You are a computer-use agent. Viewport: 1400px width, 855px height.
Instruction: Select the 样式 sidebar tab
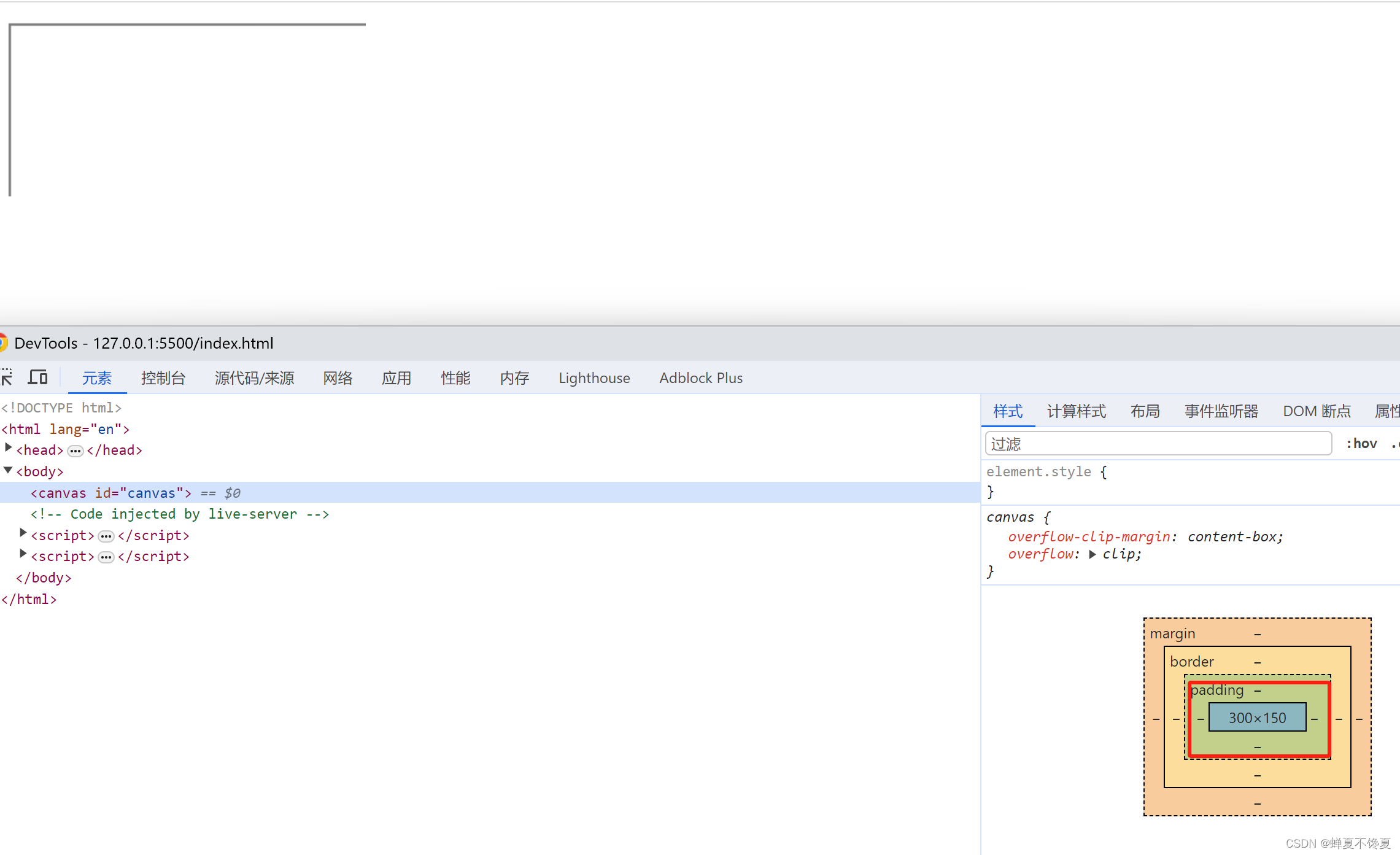click(x=1008, y=411)
